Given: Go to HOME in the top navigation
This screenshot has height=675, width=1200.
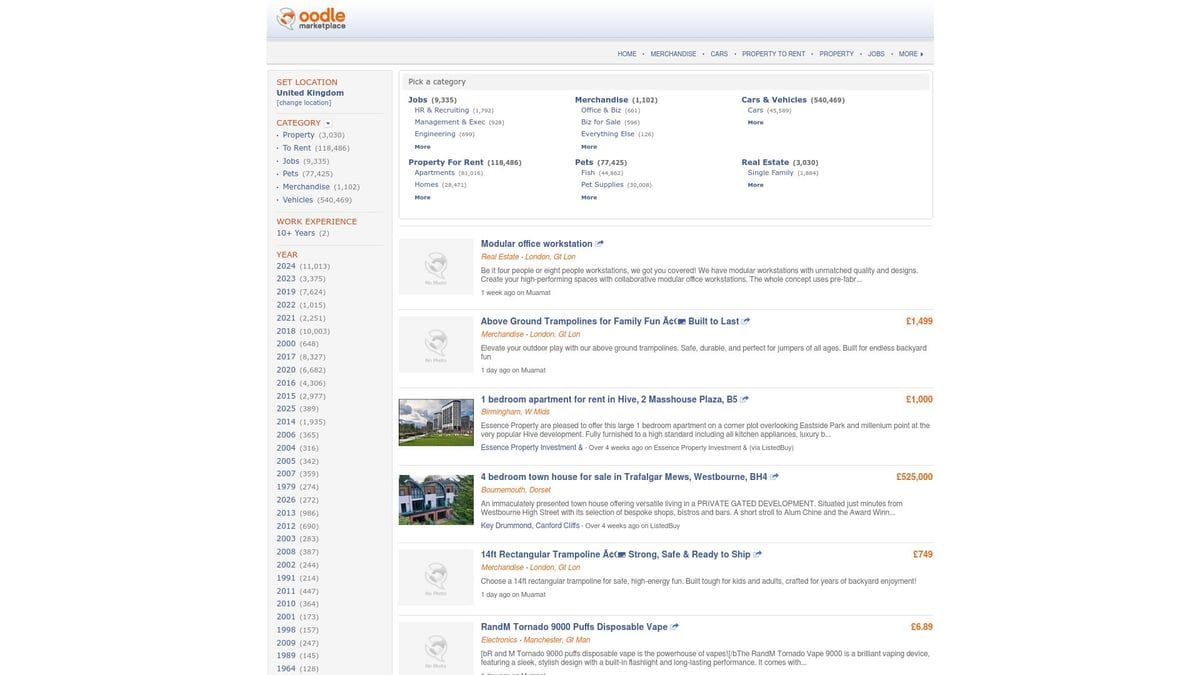Looking at the screenshot, I should pos(627,54).
